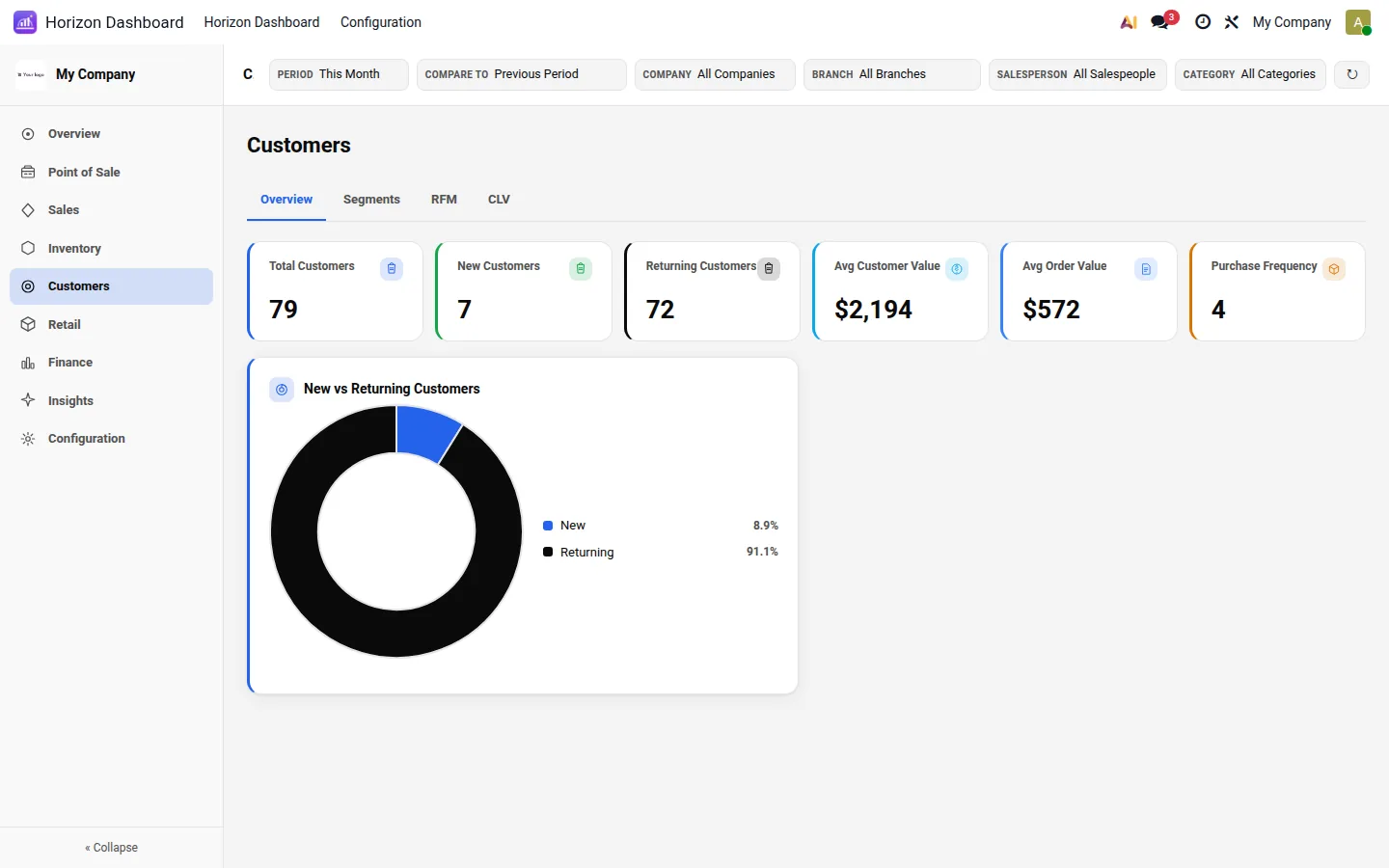Click the Total Customers card icon
Viewport: 1389px width, 868px height.
point(392,269)
